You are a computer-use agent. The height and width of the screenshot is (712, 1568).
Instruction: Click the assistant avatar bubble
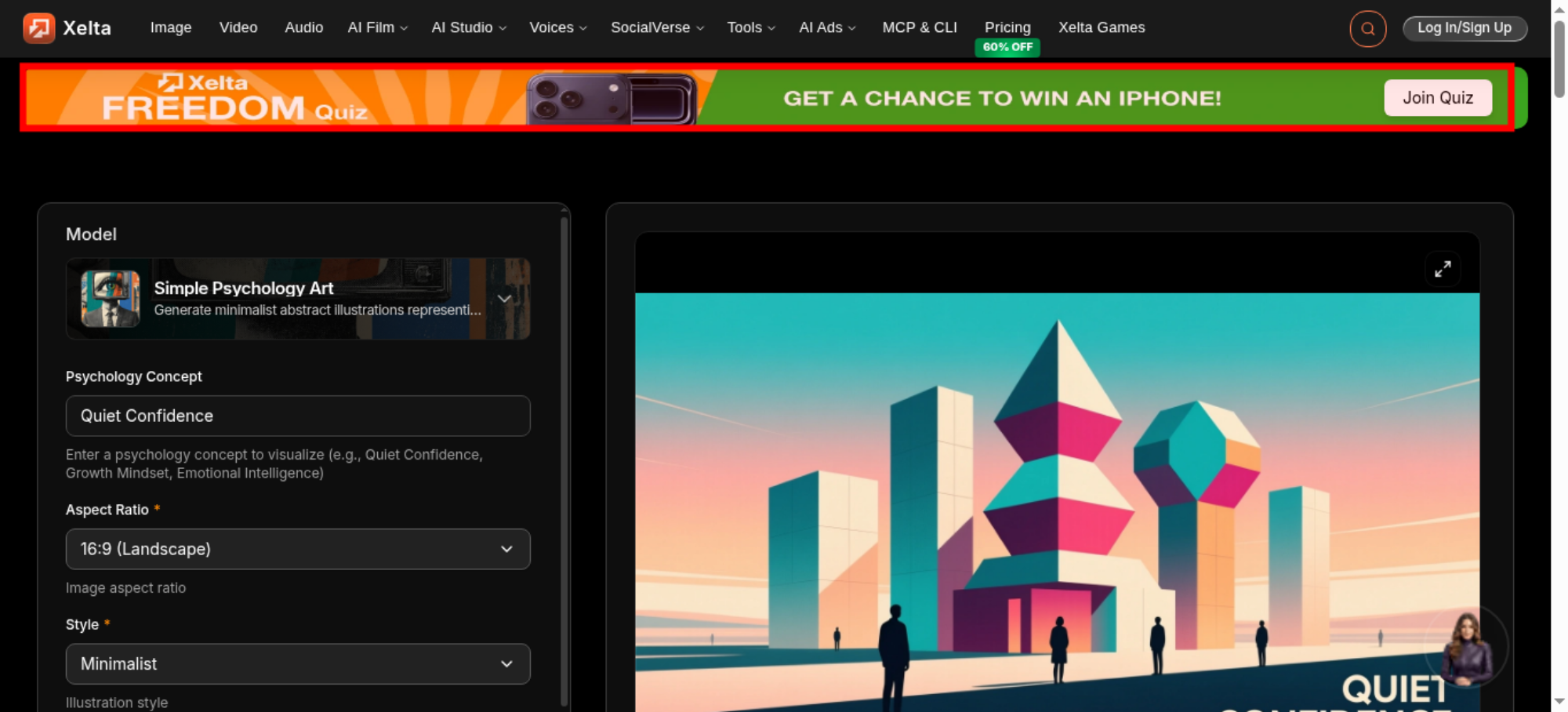pos(1465,648)
